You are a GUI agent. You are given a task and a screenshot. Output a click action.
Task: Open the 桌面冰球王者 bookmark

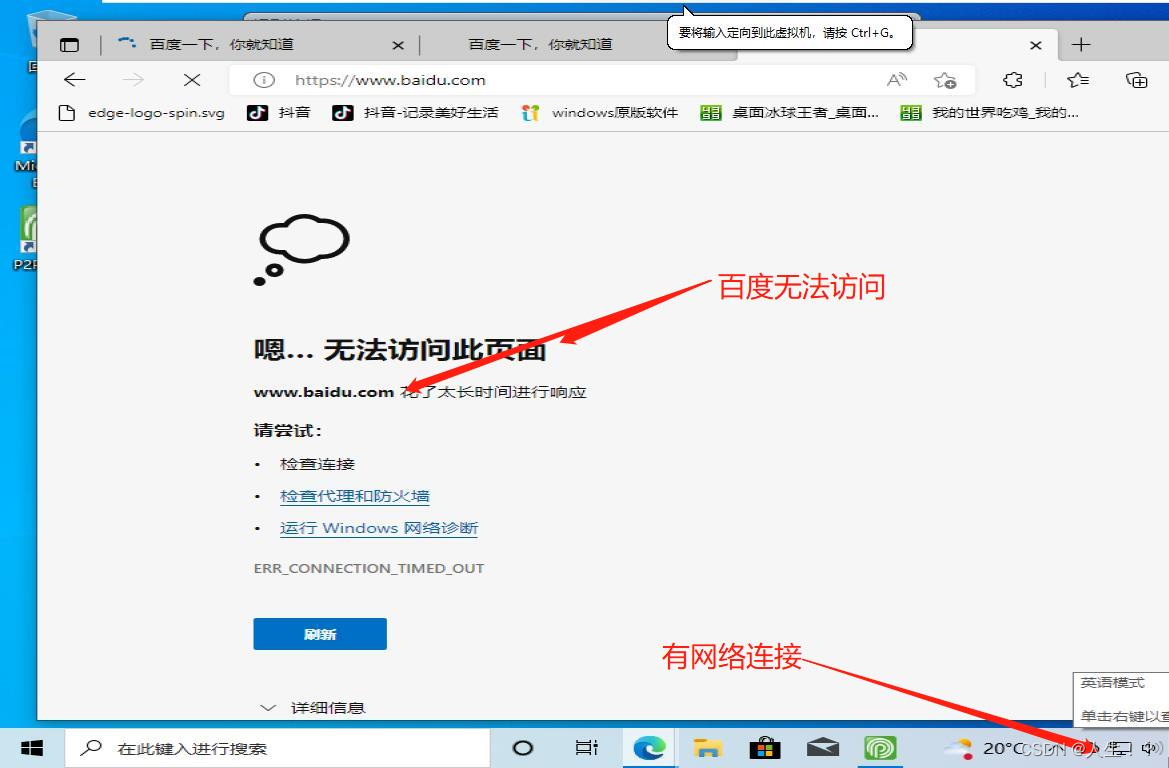(x=790, y=113)
